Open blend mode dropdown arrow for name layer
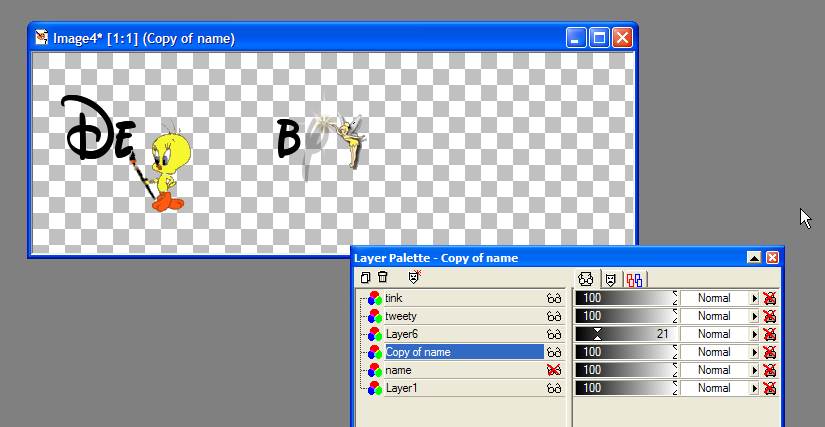Image resolution: width=825 pixels, height=427 pixels. 754,370
